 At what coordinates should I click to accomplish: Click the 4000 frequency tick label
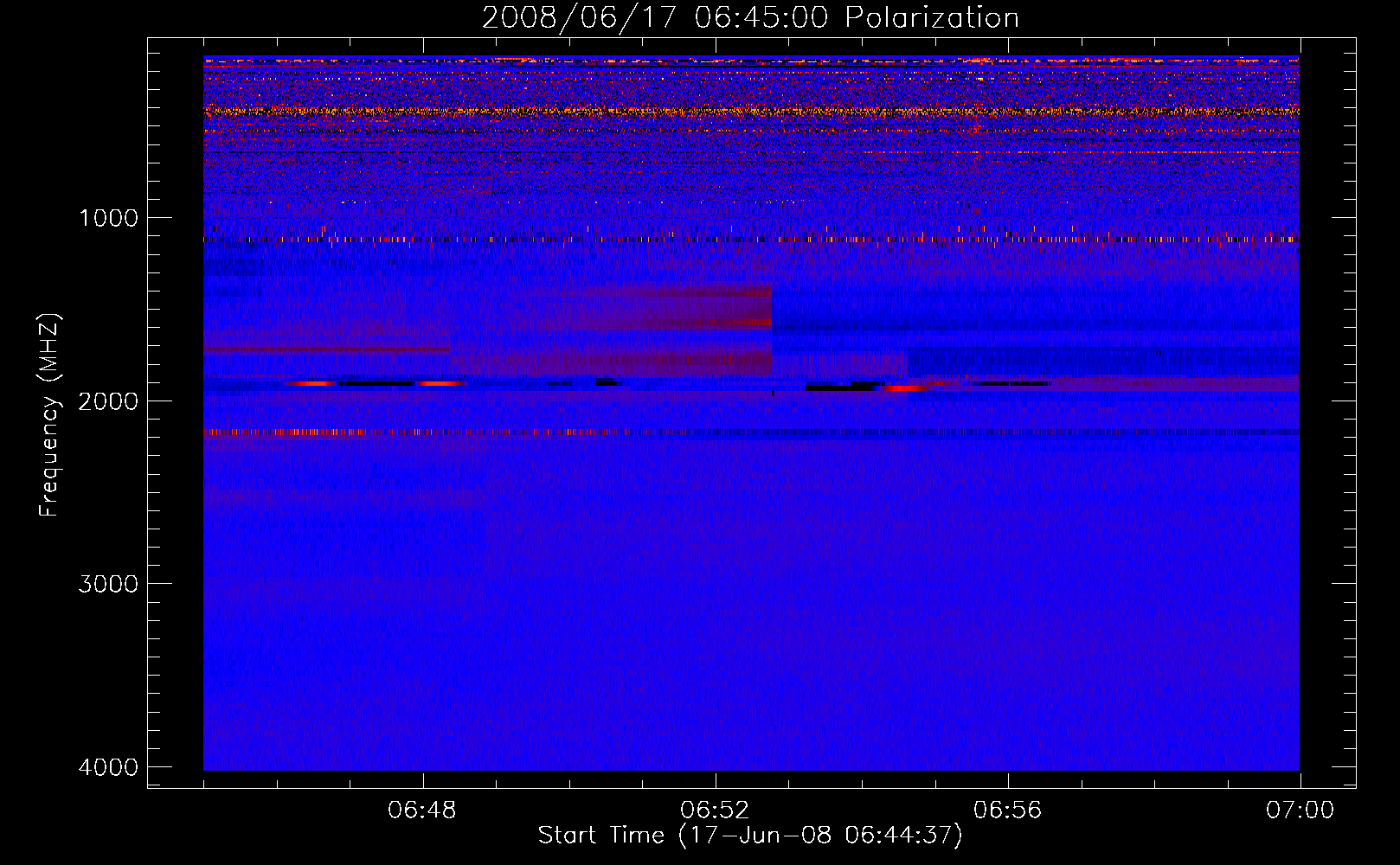(108, 766)
